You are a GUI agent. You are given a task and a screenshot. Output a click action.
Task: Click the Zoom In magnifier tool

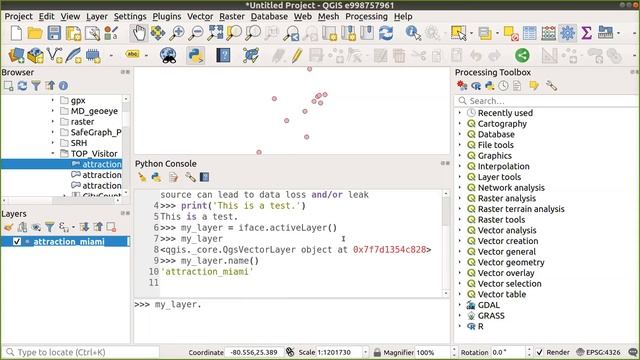coord(177,33)
